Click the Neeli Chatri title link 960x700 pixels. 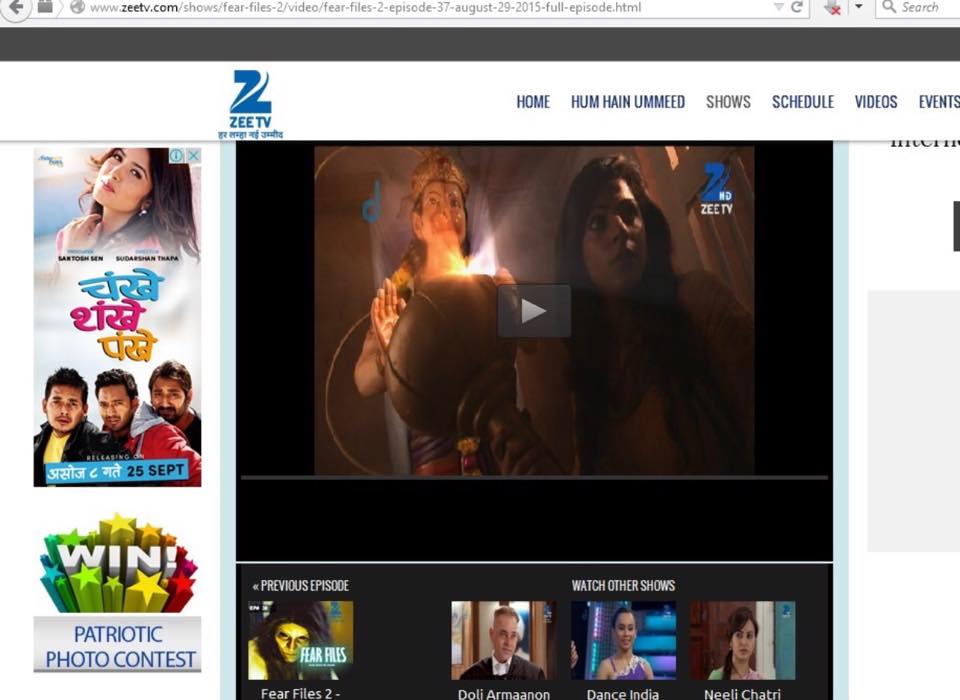(x=742, y=694)
